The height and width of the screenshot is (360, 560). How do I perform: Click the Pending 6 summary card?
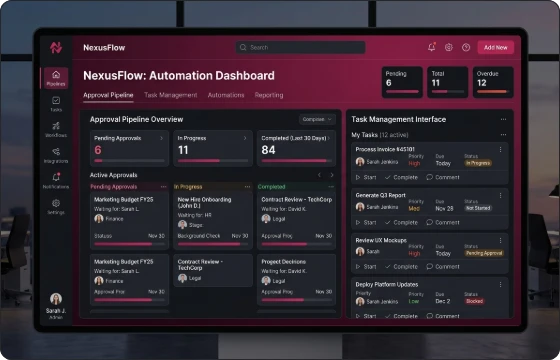402,82
